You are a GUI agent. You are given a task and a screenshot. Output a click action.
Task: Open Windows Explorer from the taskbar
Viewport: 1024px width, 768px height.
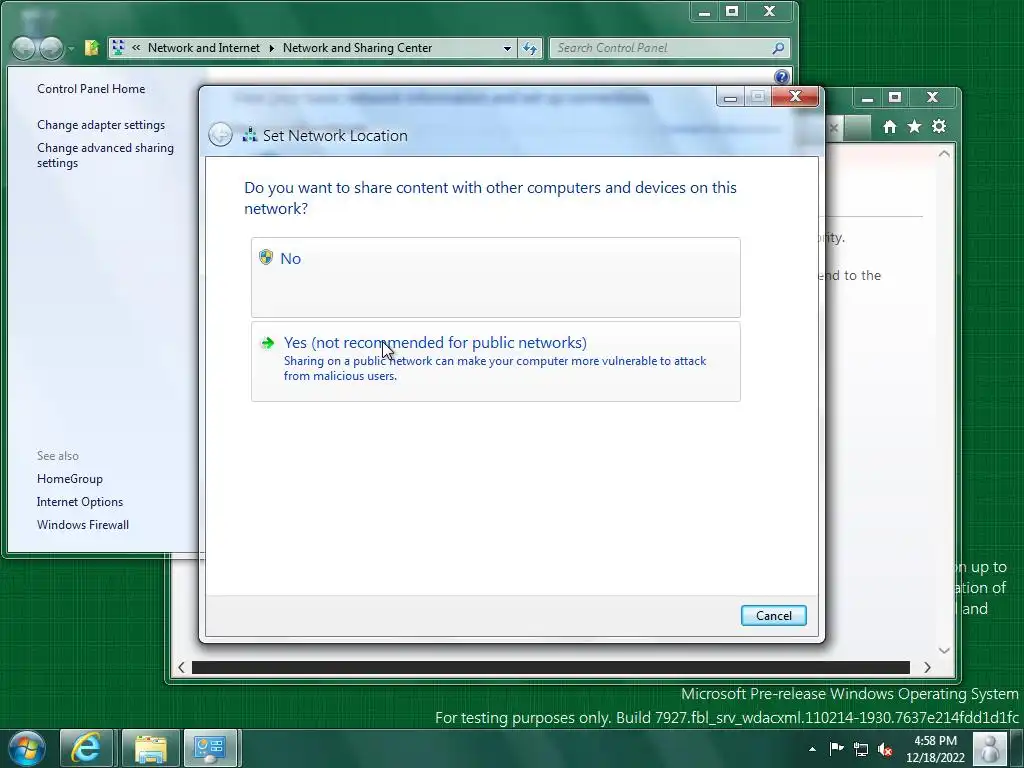tap(151, 748)
